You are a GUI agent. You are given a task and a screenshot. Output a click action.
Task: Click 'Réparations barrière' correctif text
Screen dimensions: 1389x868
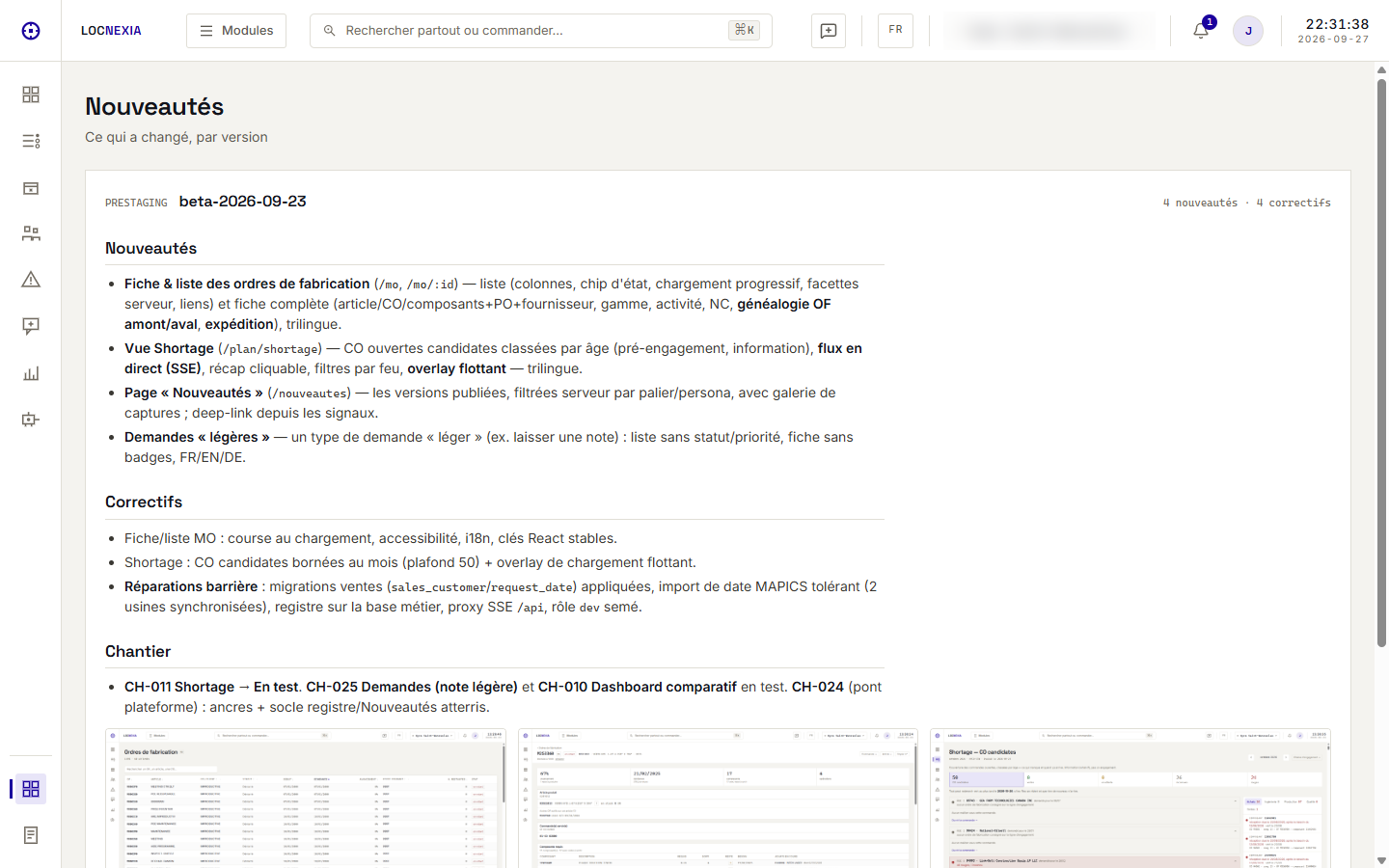[x=191, y=586]
